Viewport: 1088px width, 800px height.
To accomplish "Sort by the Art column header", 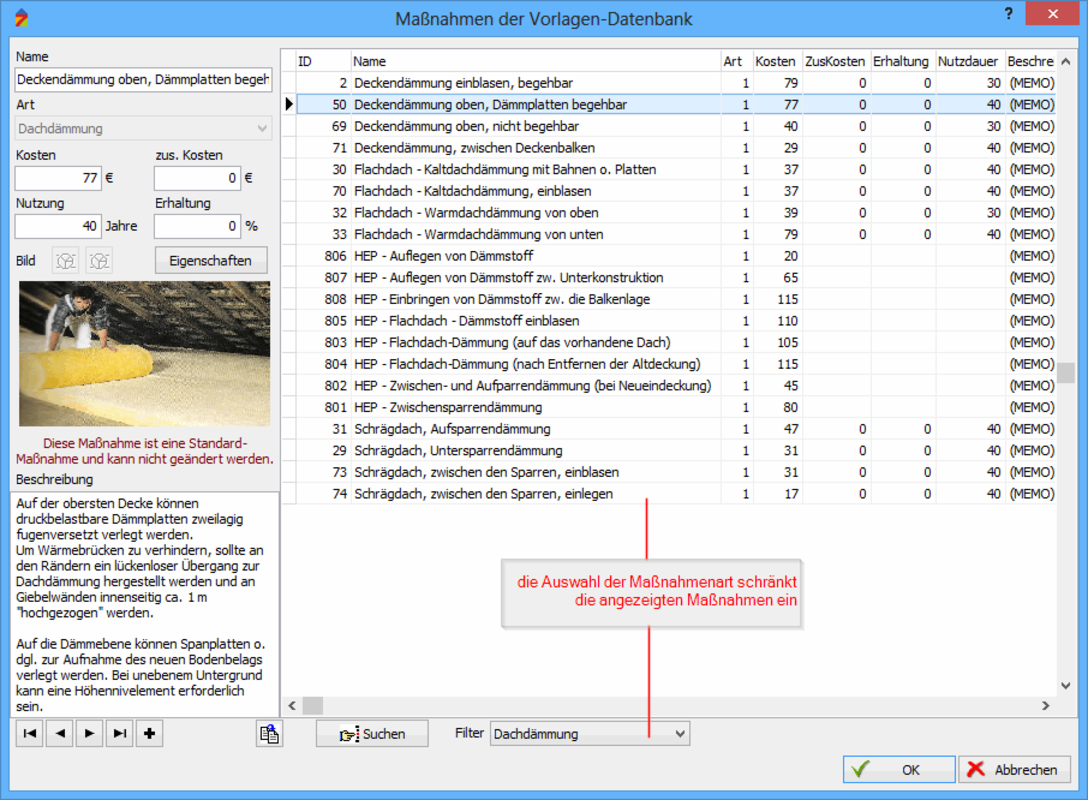I will (x=737, y=61).
